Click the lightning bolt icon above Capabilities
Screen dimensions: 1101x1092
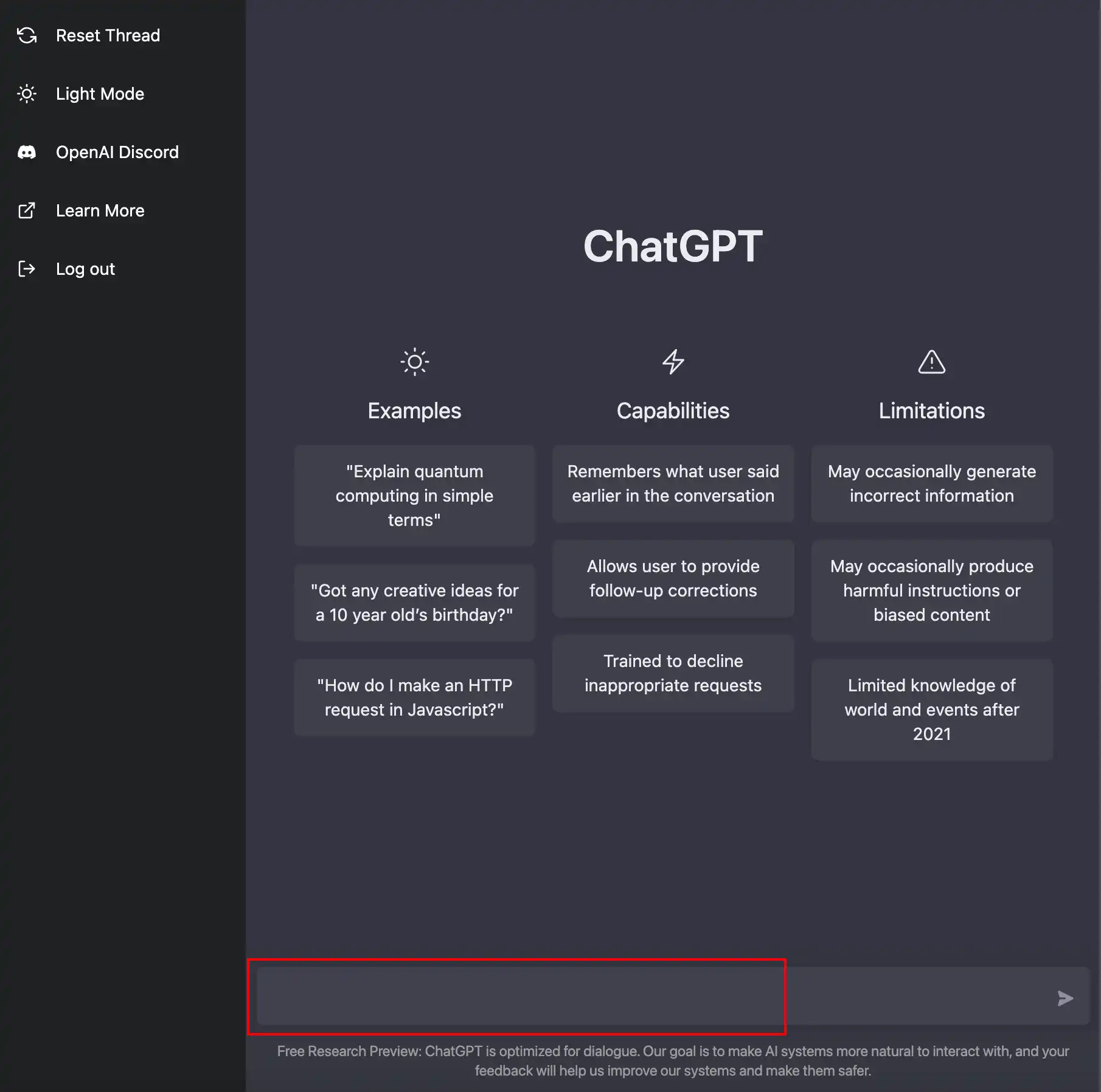[x=673, y=362]
